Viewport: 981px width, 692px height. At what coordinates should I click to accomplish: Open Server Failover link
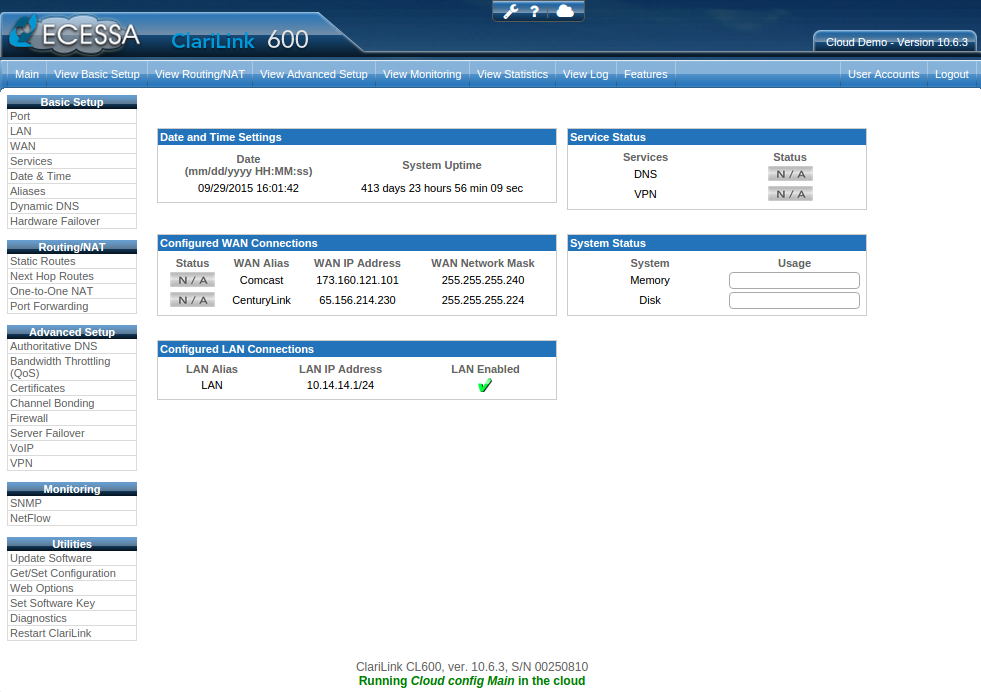pos(72,434)
